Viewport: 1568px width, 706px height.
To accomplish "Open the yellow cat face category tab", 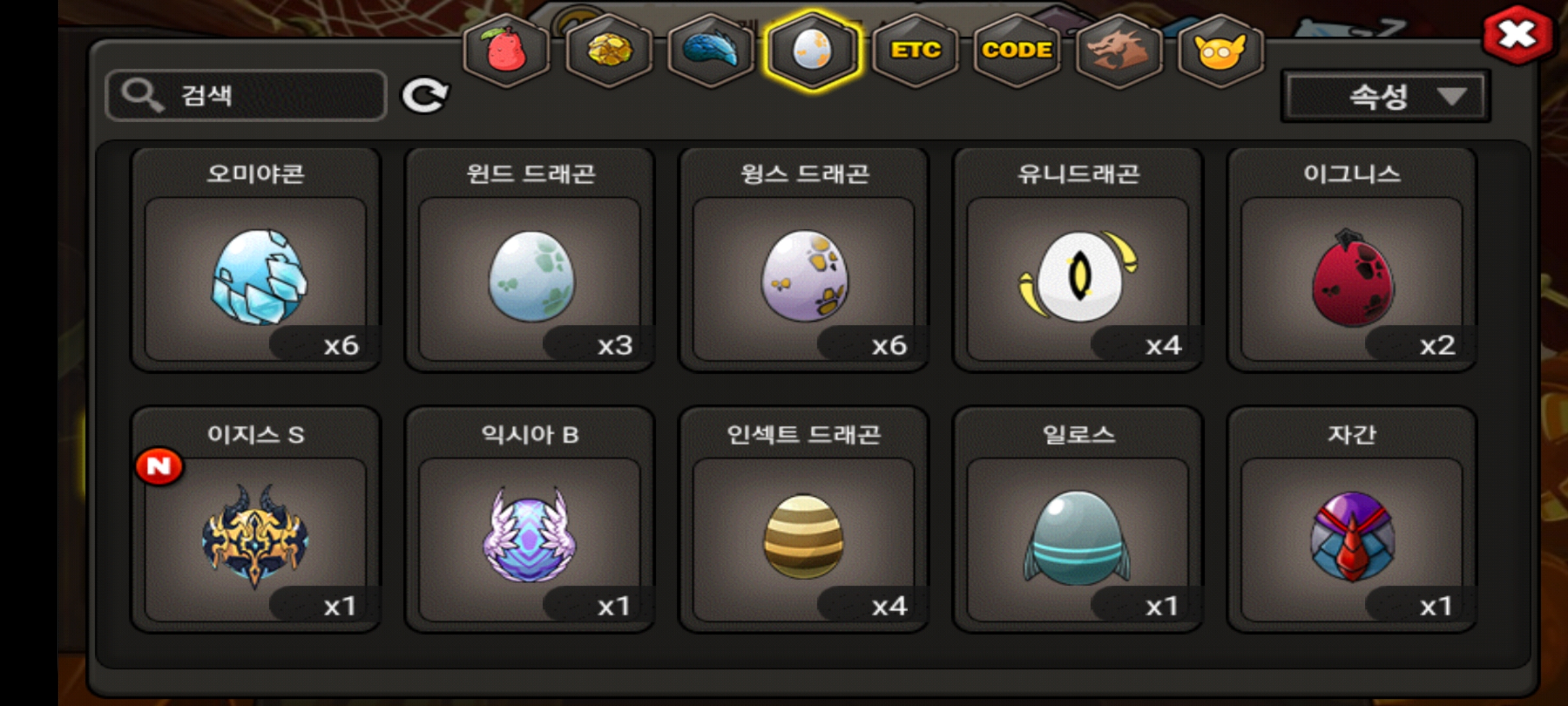I will tap(1220, 50).
